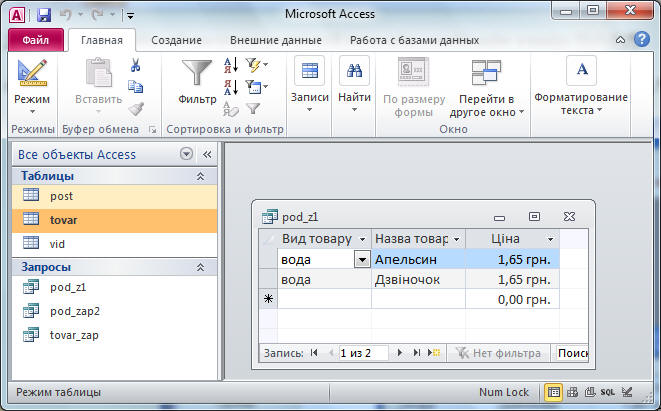Select the vid table
The image size is (661, 411).
point(114,244)
